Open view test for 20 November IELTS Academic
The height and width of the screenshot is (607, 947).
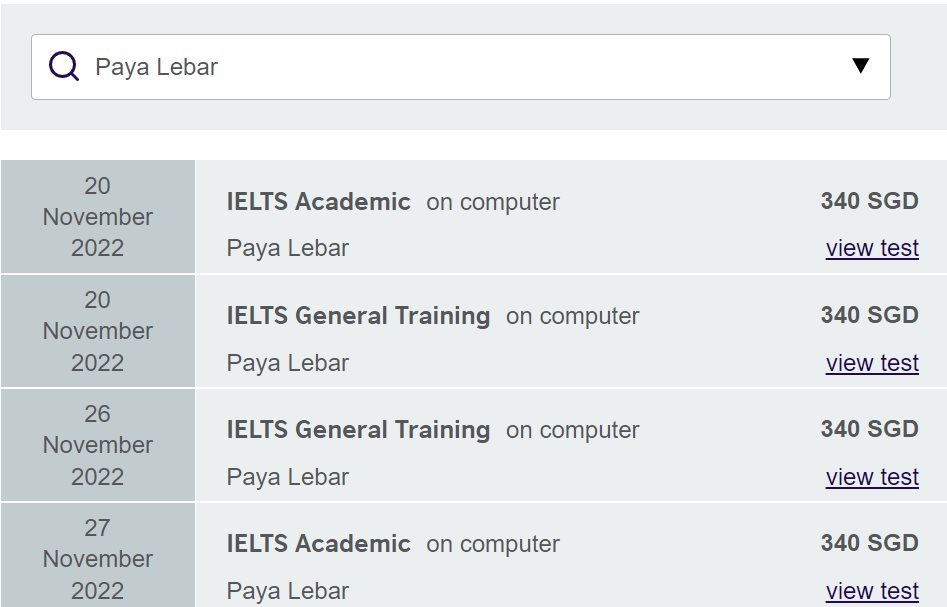click(x=872, y=247)
